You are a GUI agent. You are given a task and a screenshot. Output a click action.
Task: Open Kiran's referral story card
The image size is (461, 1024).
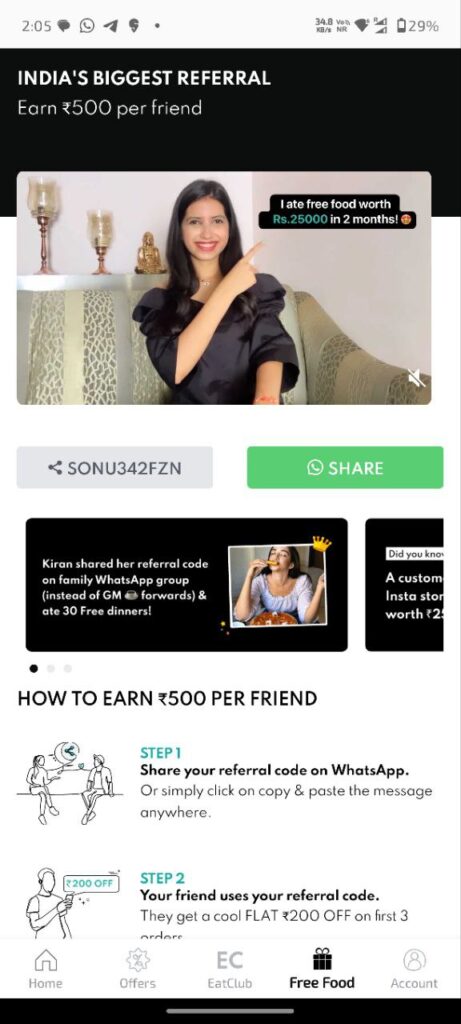point(187,584)
